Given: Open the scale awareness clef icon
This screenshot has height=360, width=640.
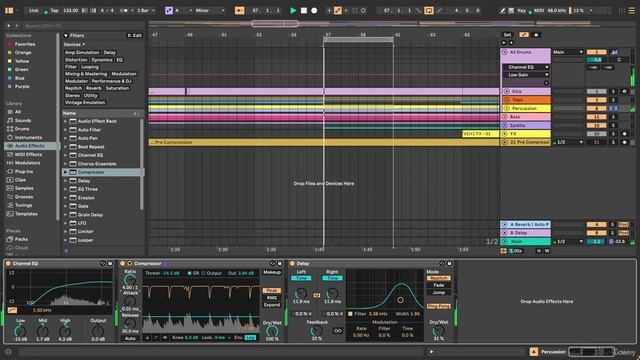Looking at the screenshot, I should (x=169, y=11).
